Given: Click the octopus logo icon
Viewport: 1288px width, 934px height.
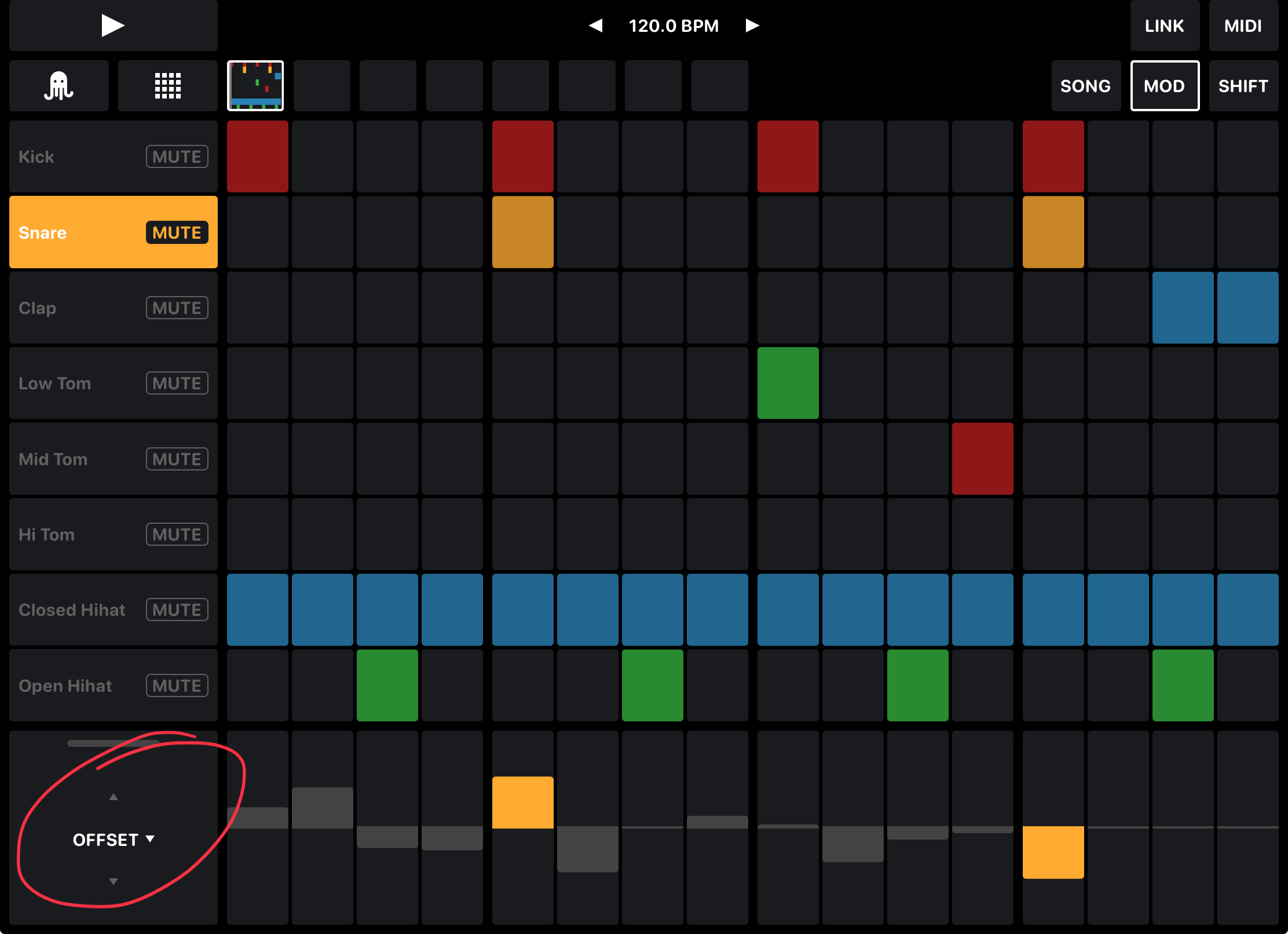Looking at the screenshot, I should click(58, 86).
